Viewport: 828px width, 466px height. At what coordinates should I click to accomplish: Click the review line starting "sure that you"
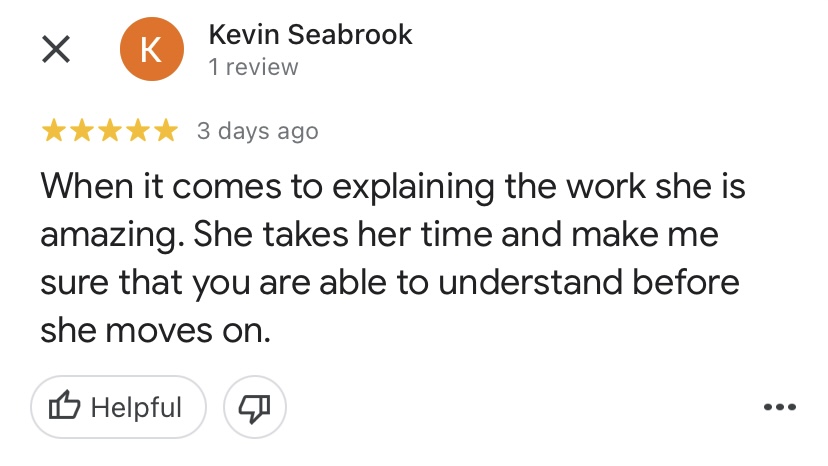(x=390, y=283)
